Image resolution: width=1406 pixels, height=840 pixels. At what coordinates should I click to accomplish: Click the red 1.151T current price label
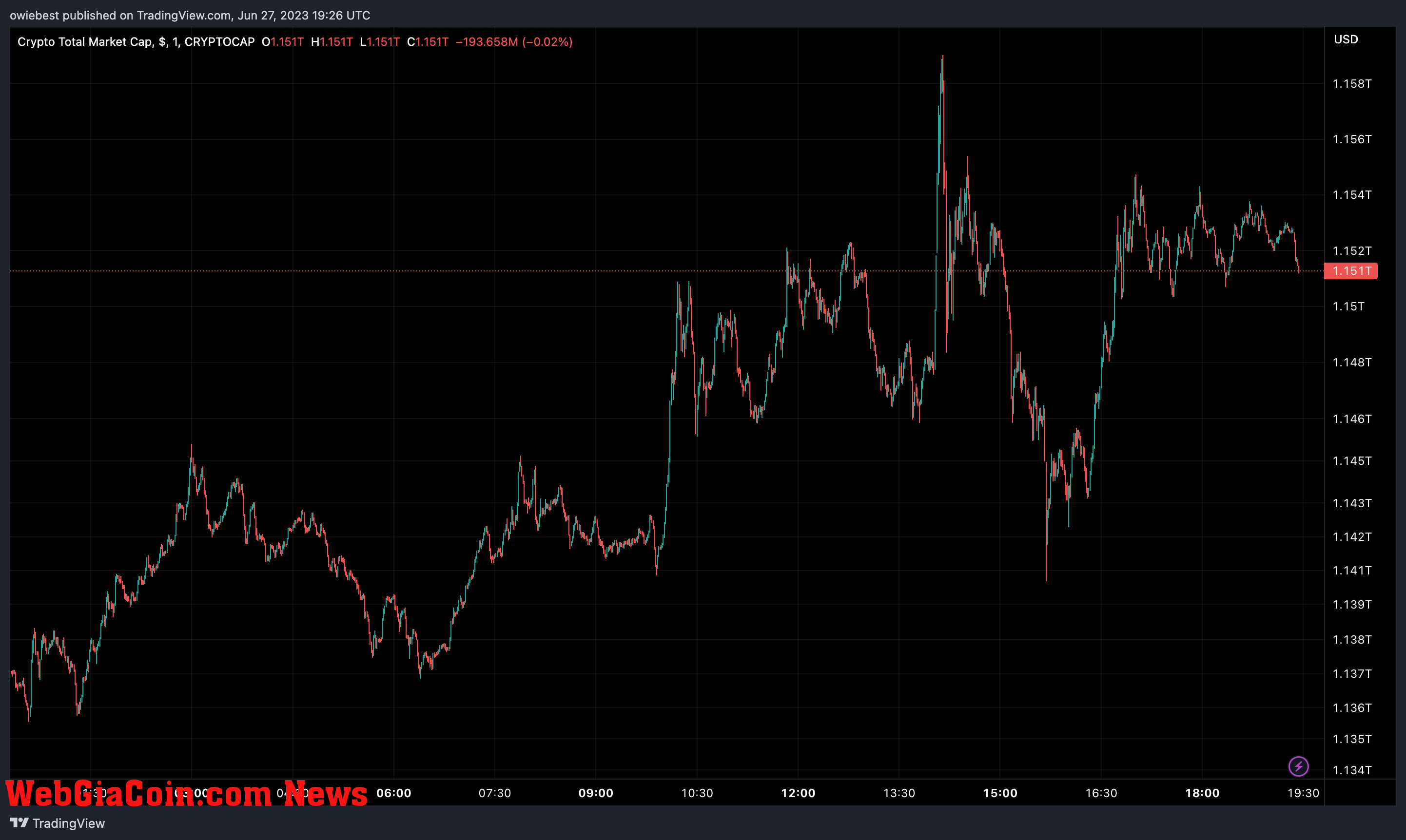pos(1351,270)
